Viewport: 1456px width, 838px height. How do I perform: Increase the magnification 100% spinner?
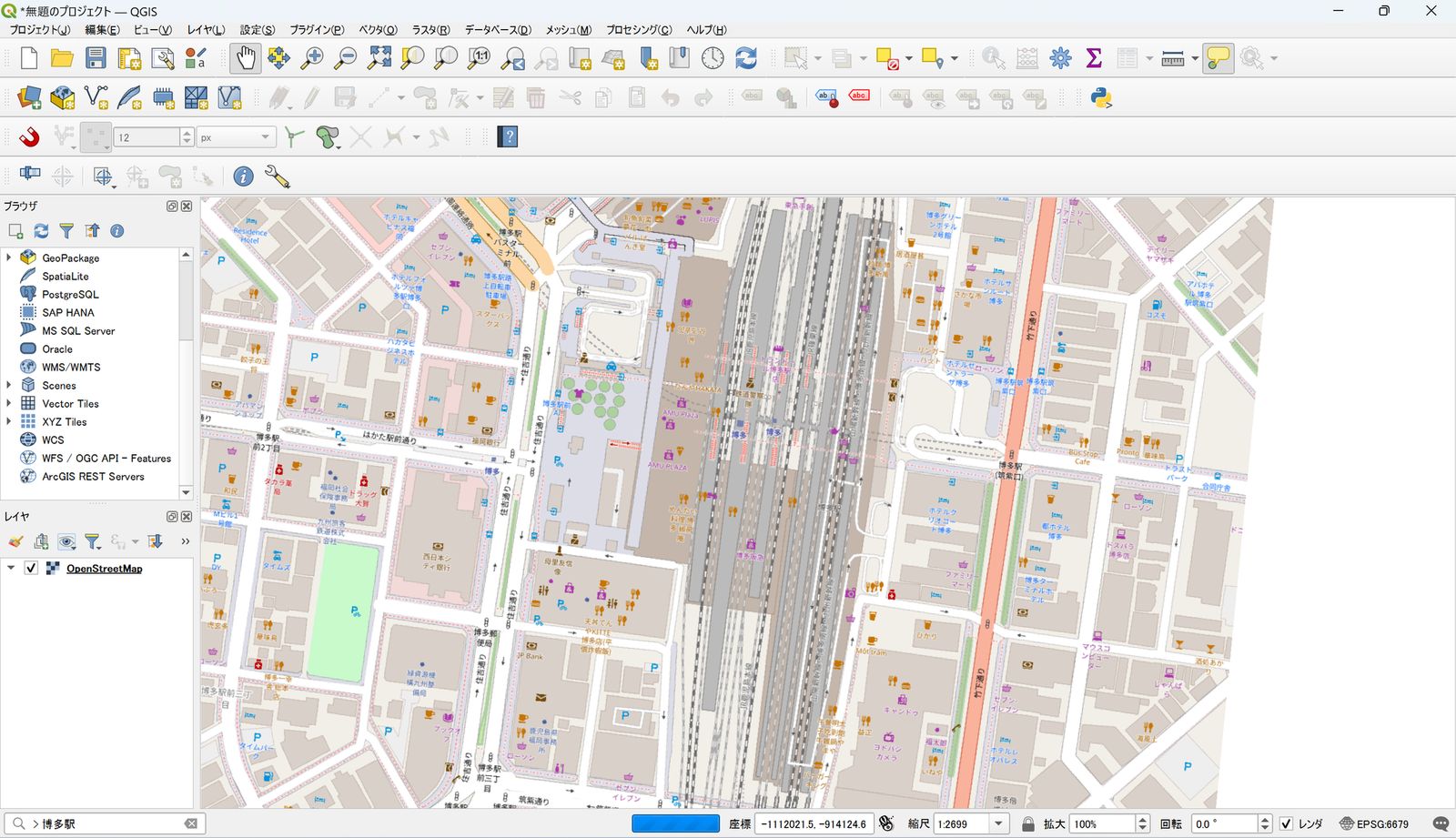[x=1143, y=820]
